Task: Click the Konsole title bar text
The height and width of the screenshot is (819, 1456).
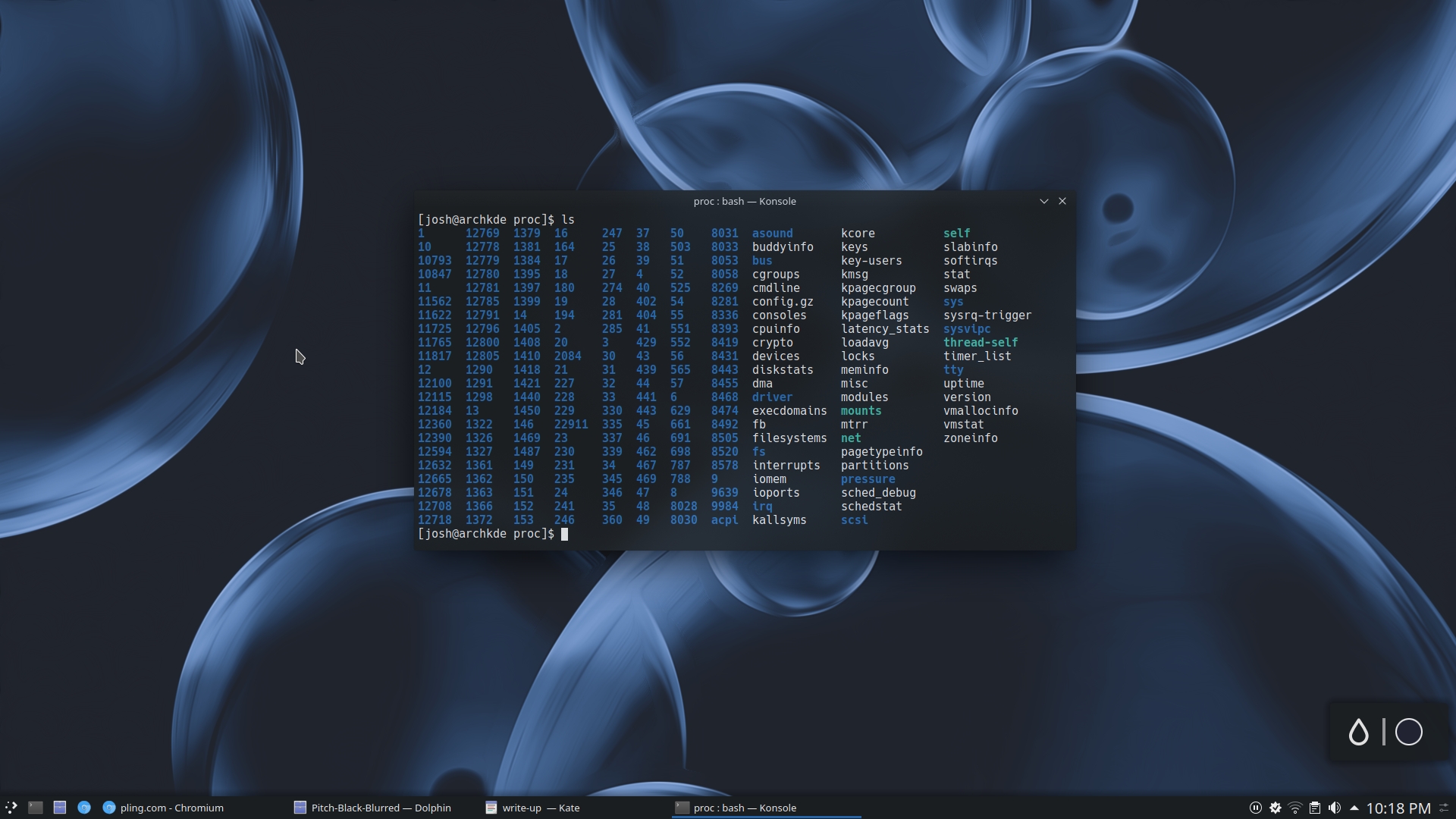Action: point(744,201)
